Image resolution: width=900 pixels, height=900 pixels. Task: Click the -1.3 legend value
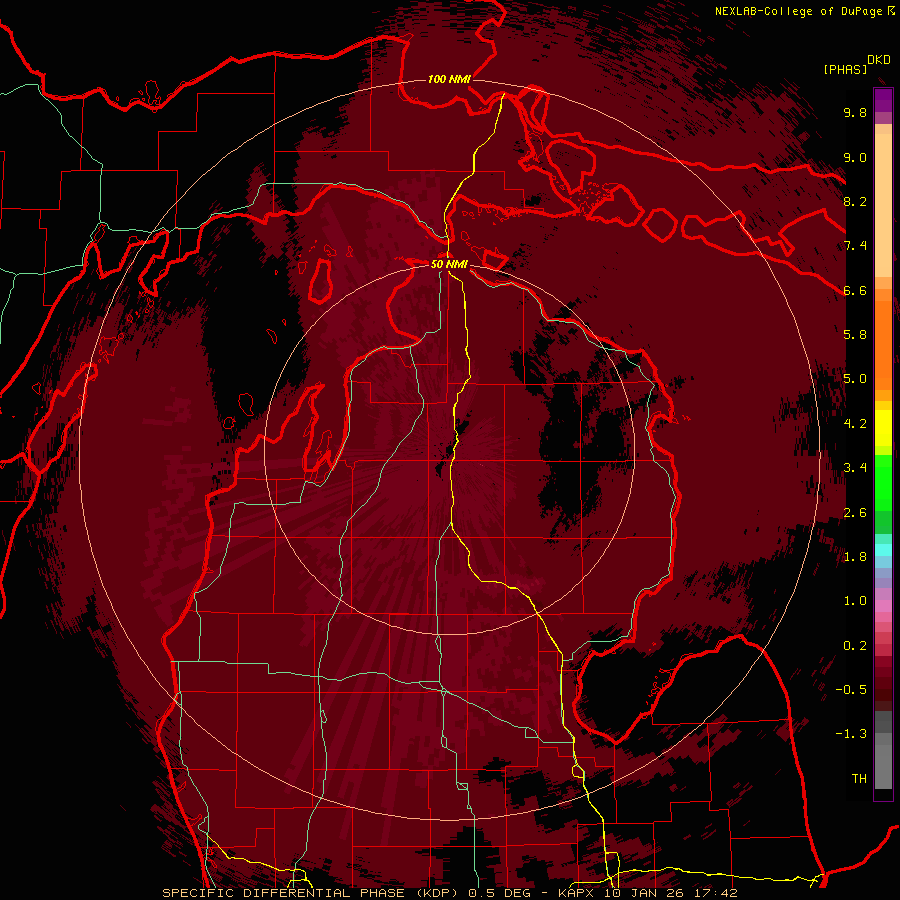[851, 734]
